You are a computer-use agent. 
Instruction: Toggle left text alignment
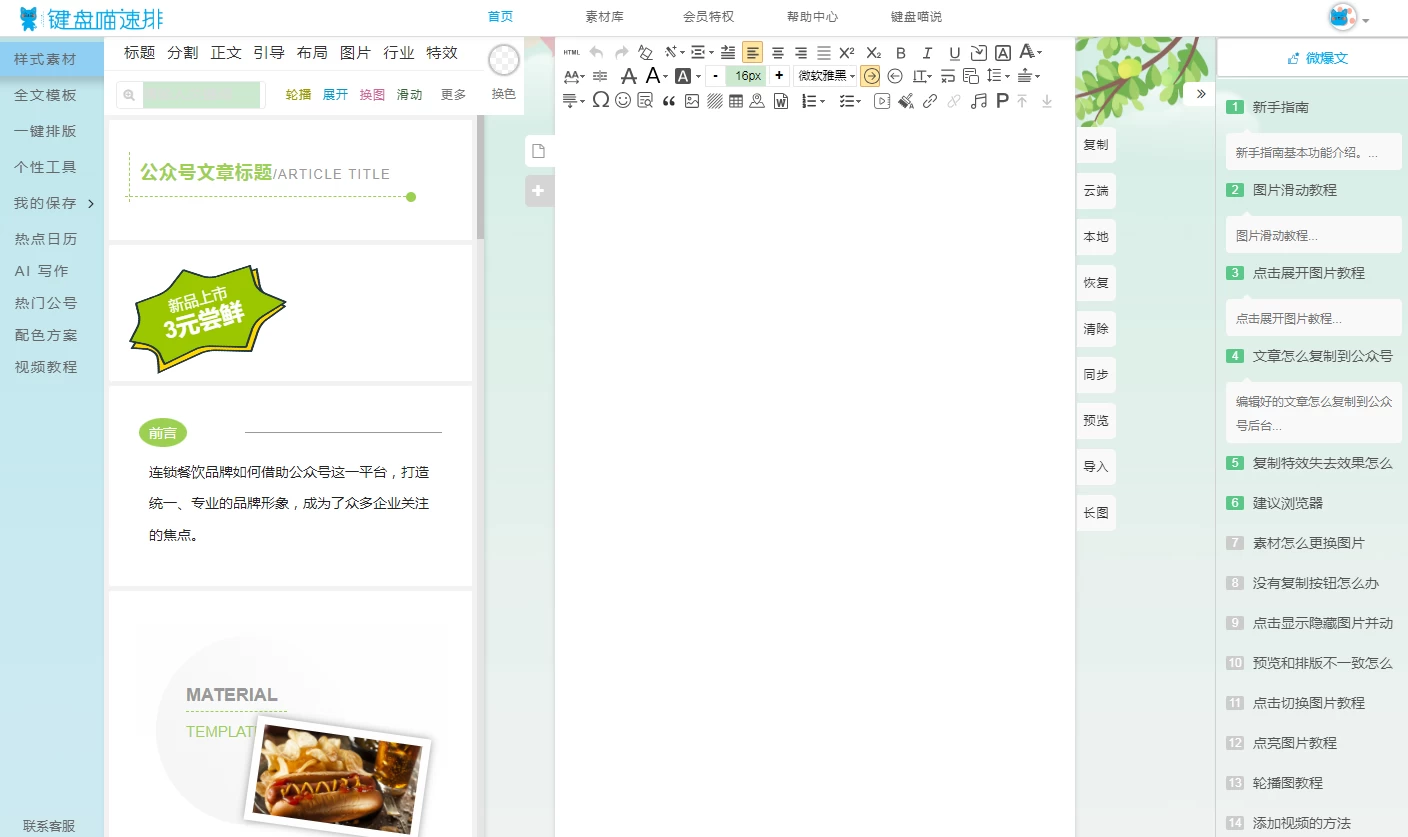click(x=752, y=53)
